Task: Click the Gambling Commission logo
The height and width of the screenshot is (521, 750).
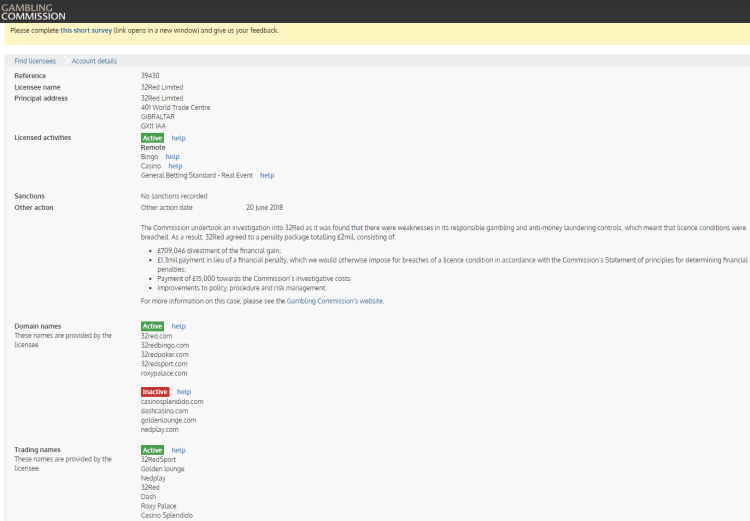Action: pos(33,12)
